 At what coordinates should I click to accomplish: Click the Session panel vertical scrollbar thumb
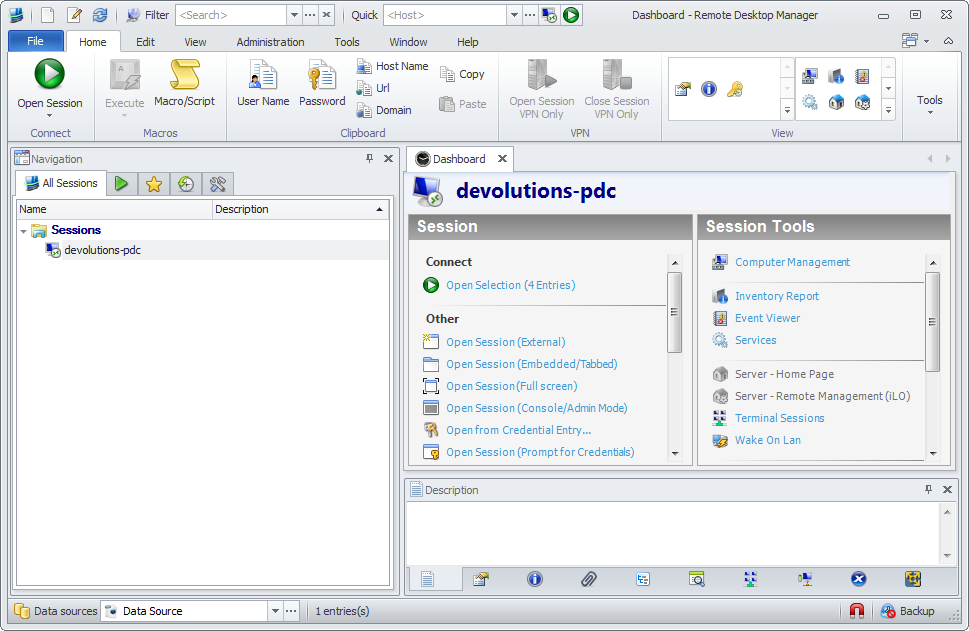675,312
